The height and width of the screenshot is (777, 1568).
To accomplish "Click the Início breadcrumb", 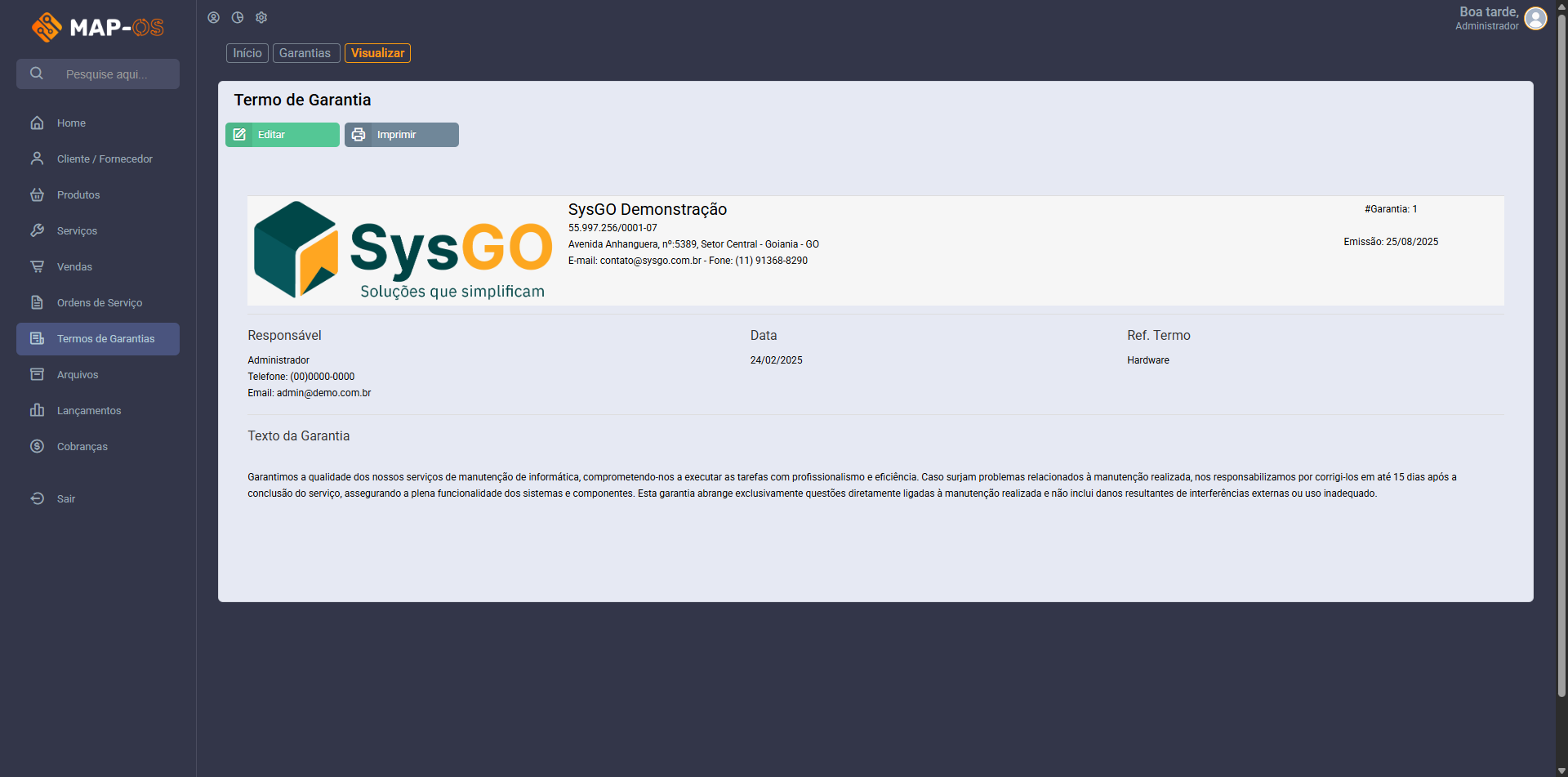I will (x=247, y=53).
